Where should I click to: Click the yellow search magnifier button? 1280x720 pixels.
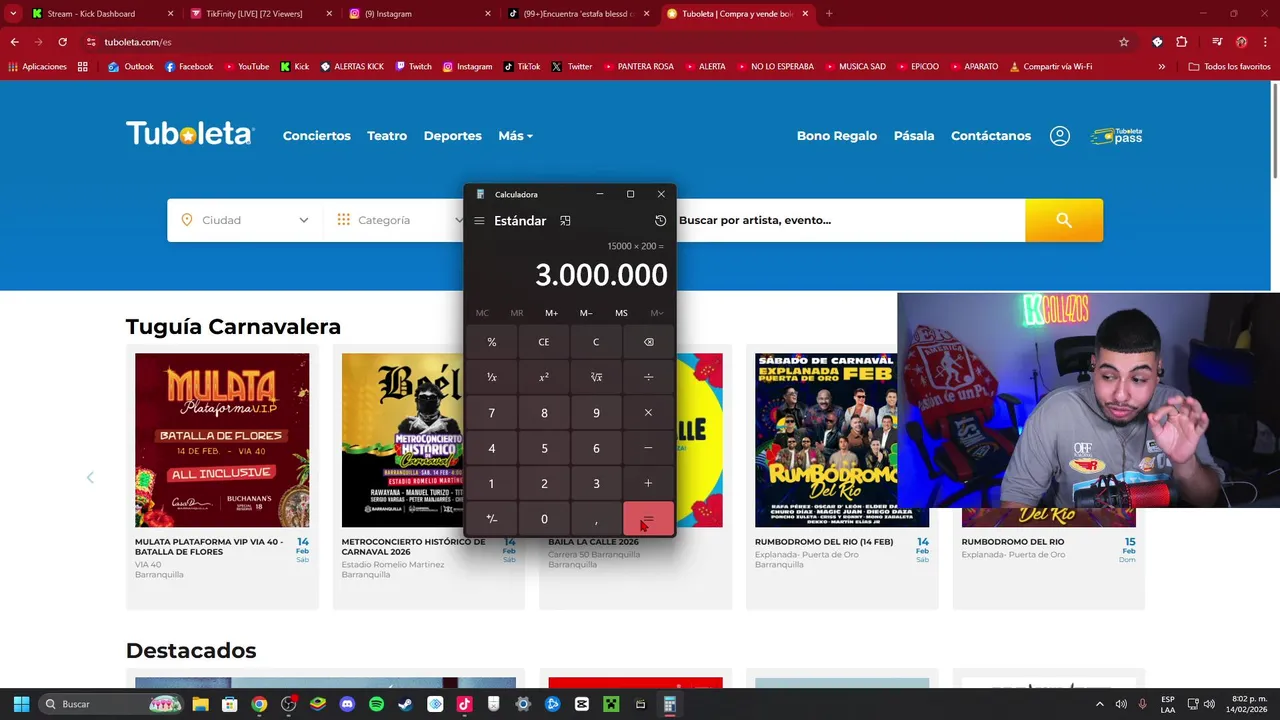1064,220
